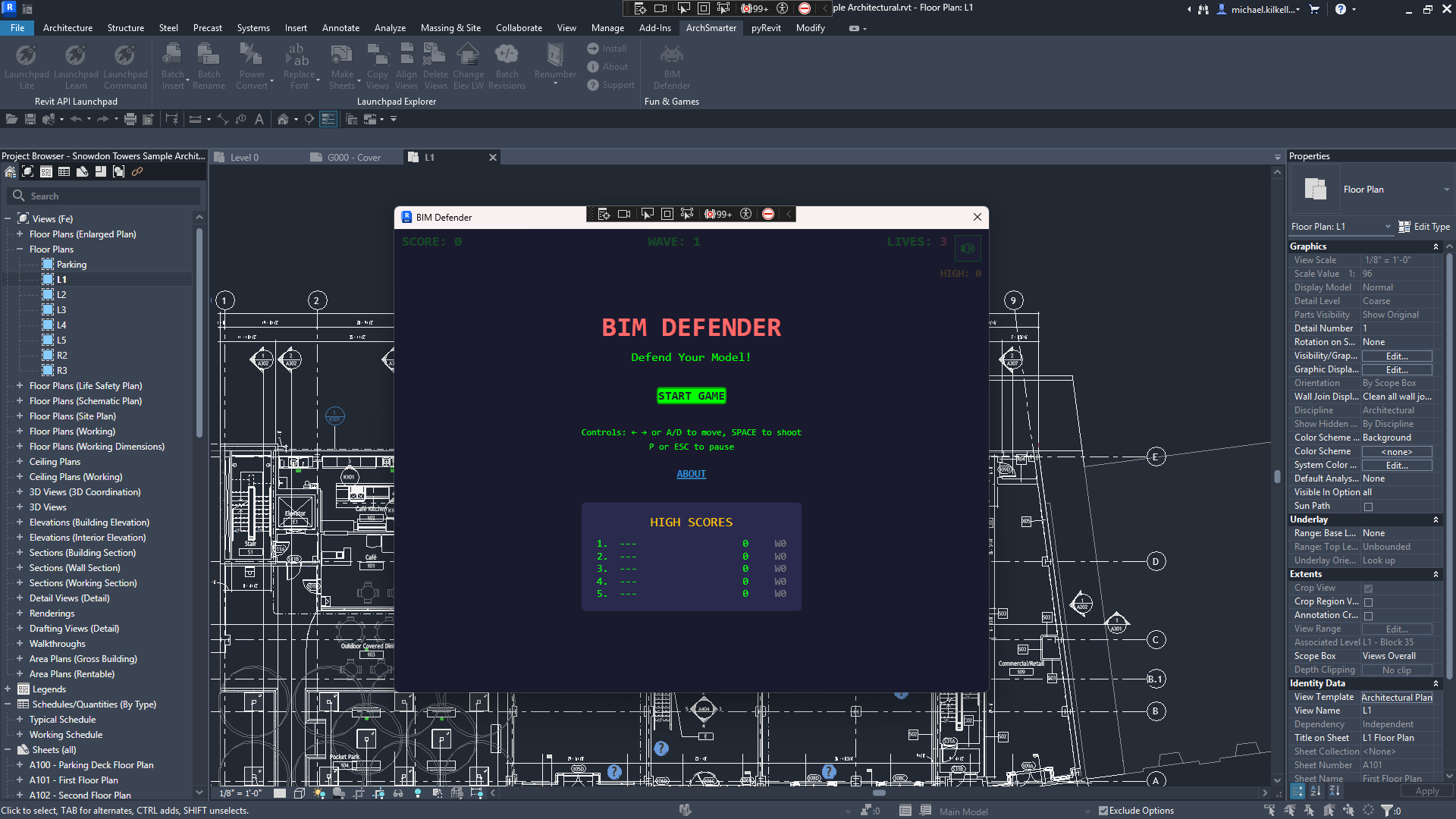Open the pyRevit ribbon tab
Image resolution: width=1456 pixels, height=819 pixels.
tap(766, 28)
